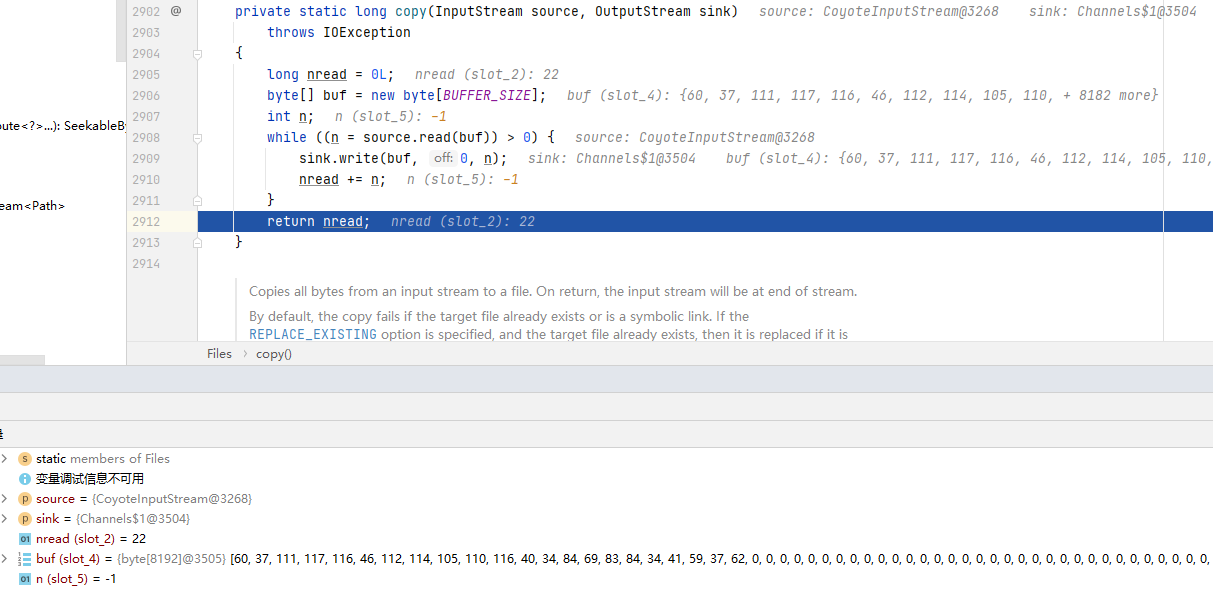
Task: Select copy() in the breadcrumb bar
Action: pos(274,353)
